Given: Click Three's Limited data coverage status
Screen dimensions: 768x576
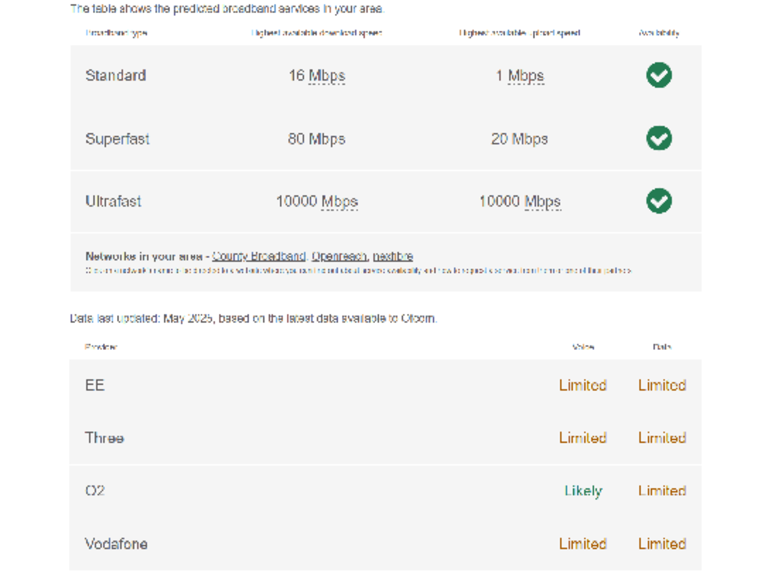Looking at the screenshot, I should [662, 438].
